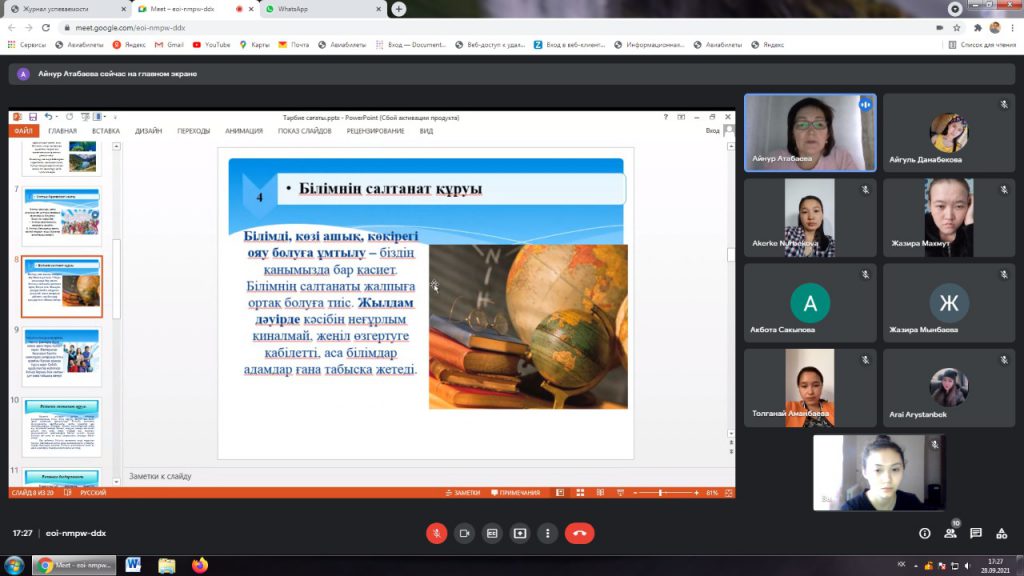The image size is (1024, 576).
Task: Open a new browser tab
Action: click(399, 9)
